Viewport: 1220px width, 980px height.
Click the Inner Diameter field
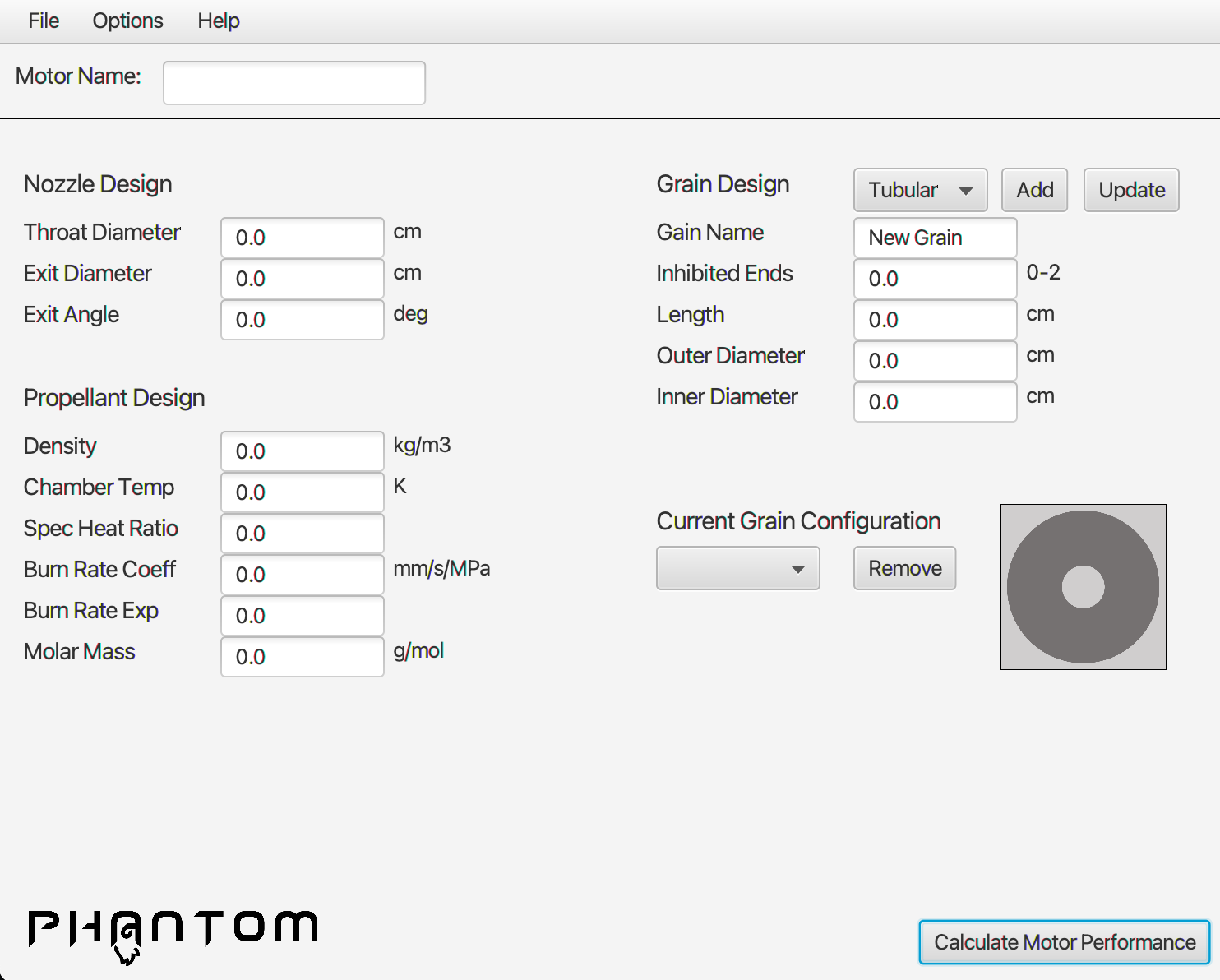(936, 402)
